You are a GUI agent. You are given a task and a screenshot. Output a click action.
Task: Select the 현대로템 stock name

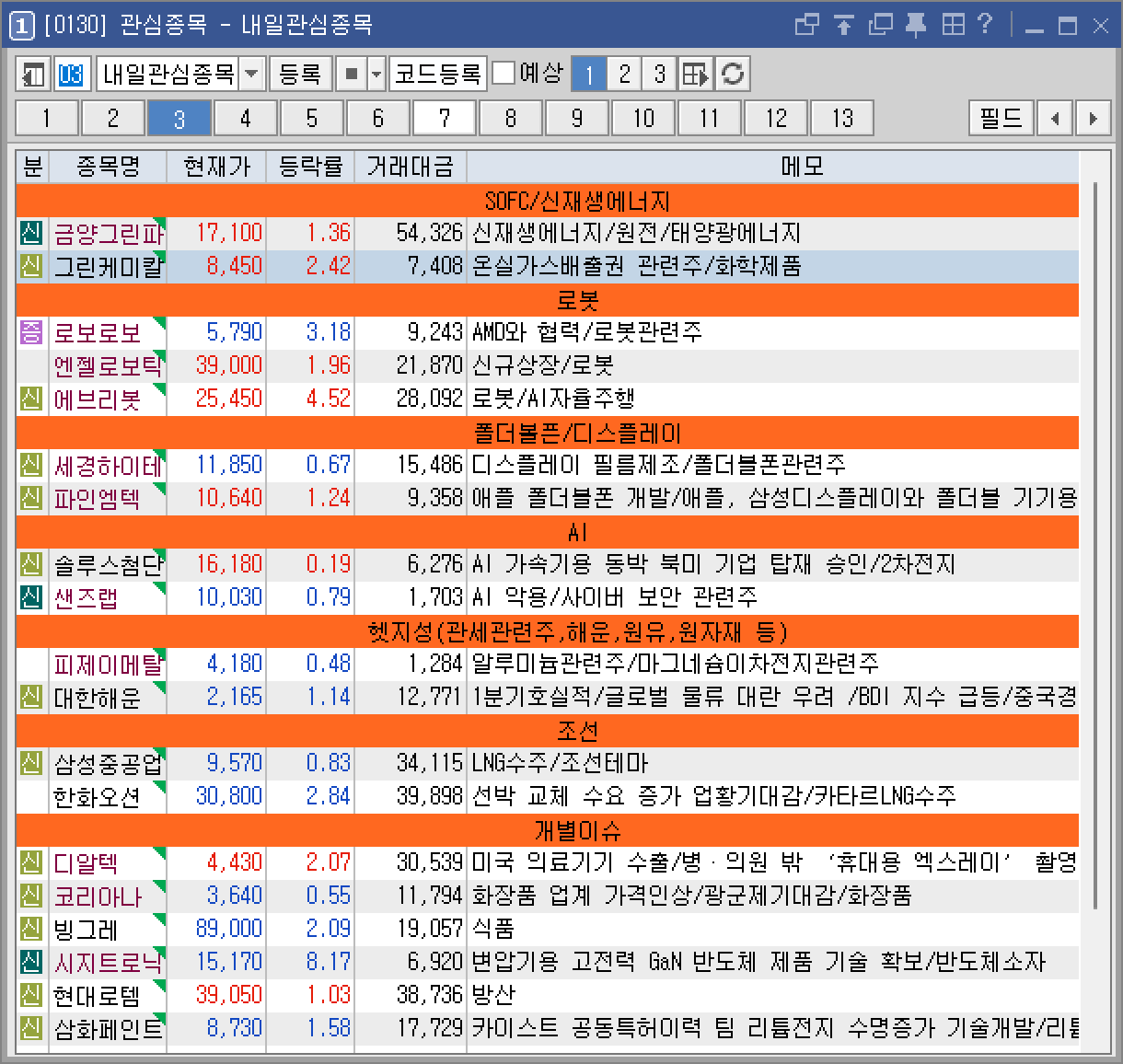97,995
